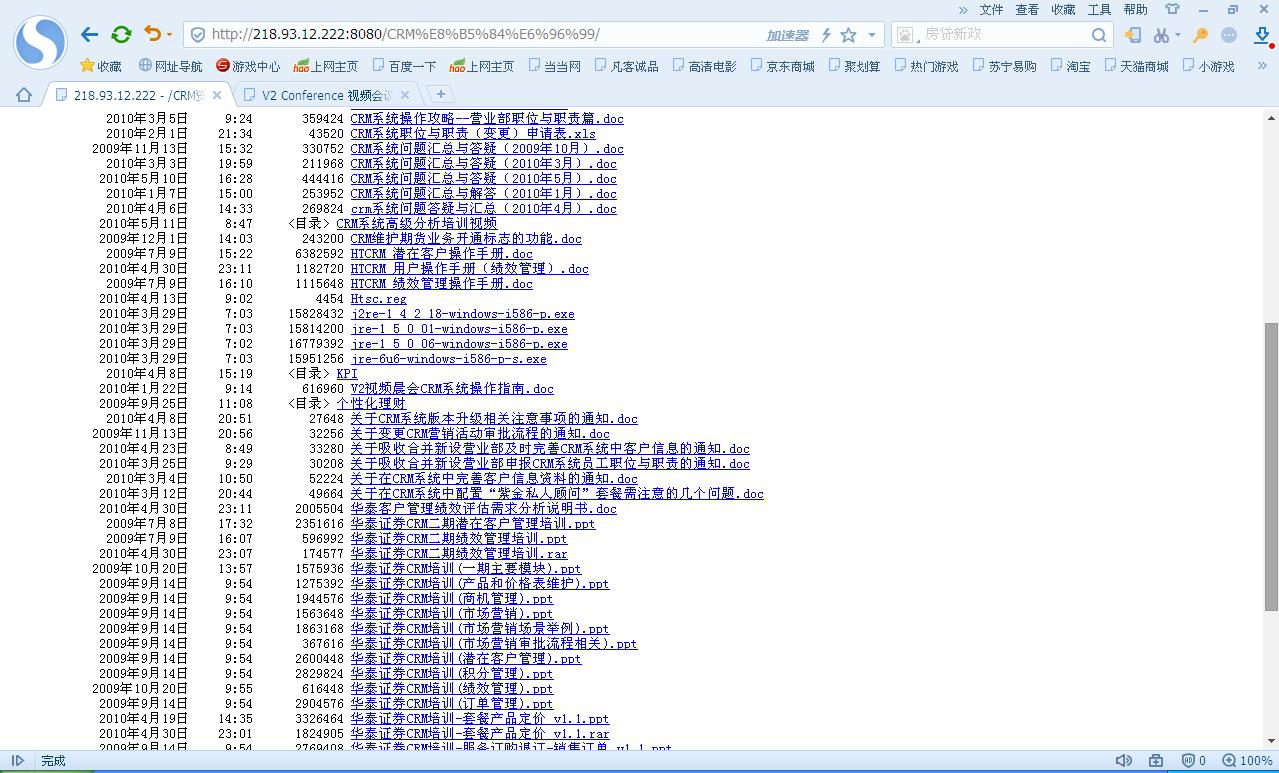Toggle the sound mute speaker icon

click(1123, 761)
